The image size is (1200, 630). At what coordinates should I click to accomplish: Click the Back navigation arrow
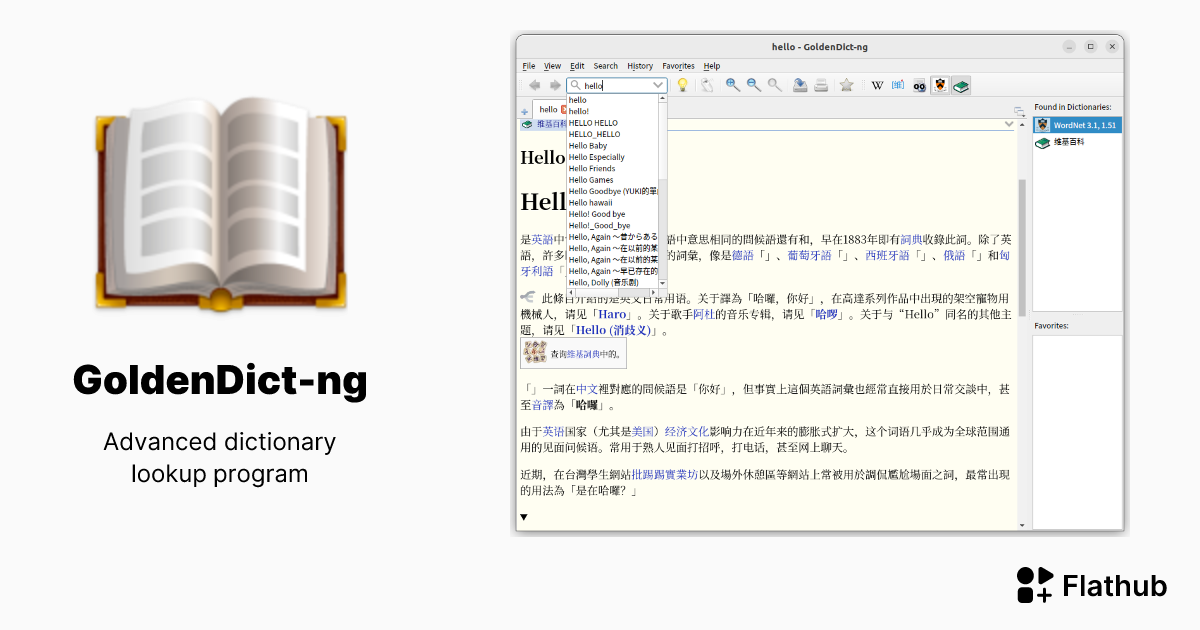point(535,85)
